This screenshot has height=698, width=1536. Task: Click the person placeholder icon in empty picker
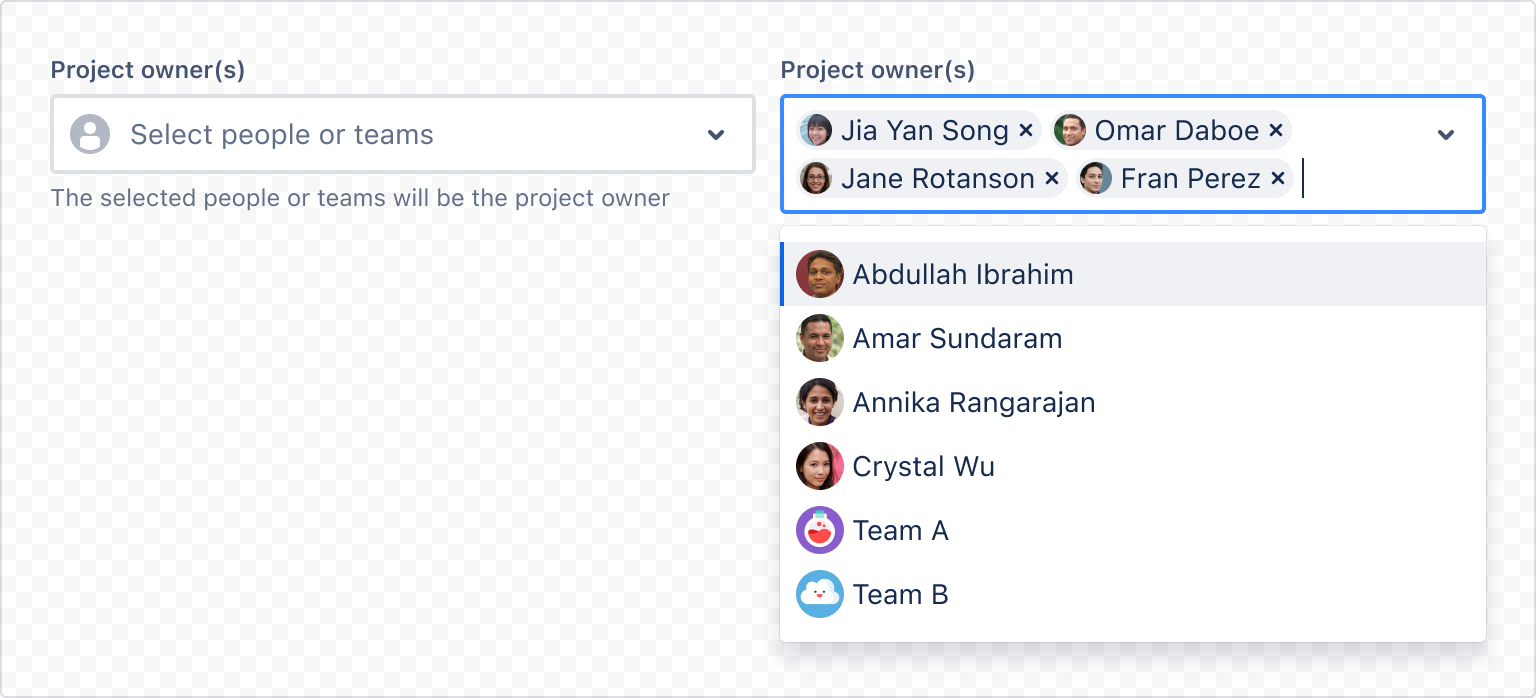click(89, 133)
